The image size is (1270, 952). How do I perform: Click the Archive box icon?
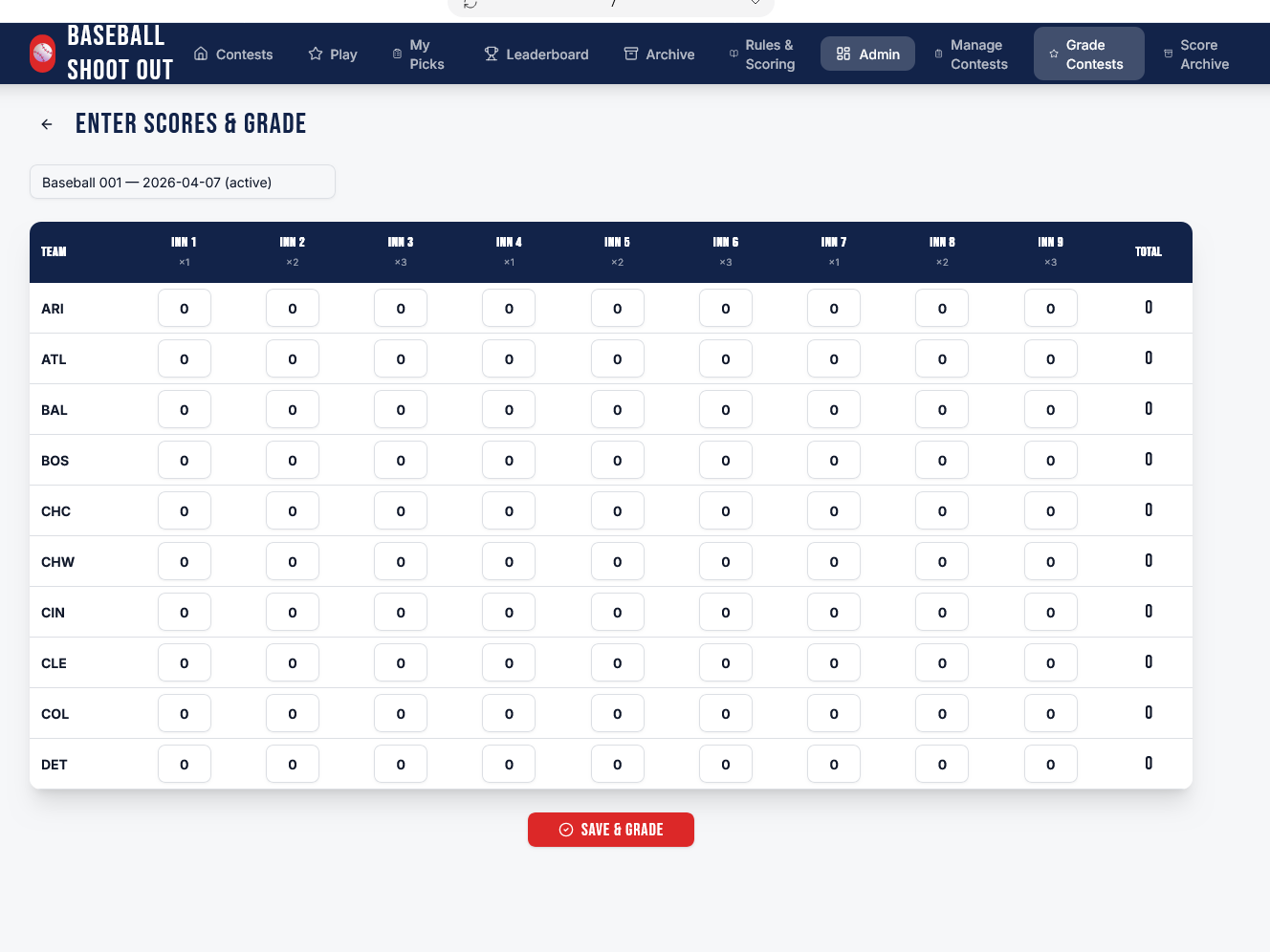pyautogui.click(x=631, y=54)
